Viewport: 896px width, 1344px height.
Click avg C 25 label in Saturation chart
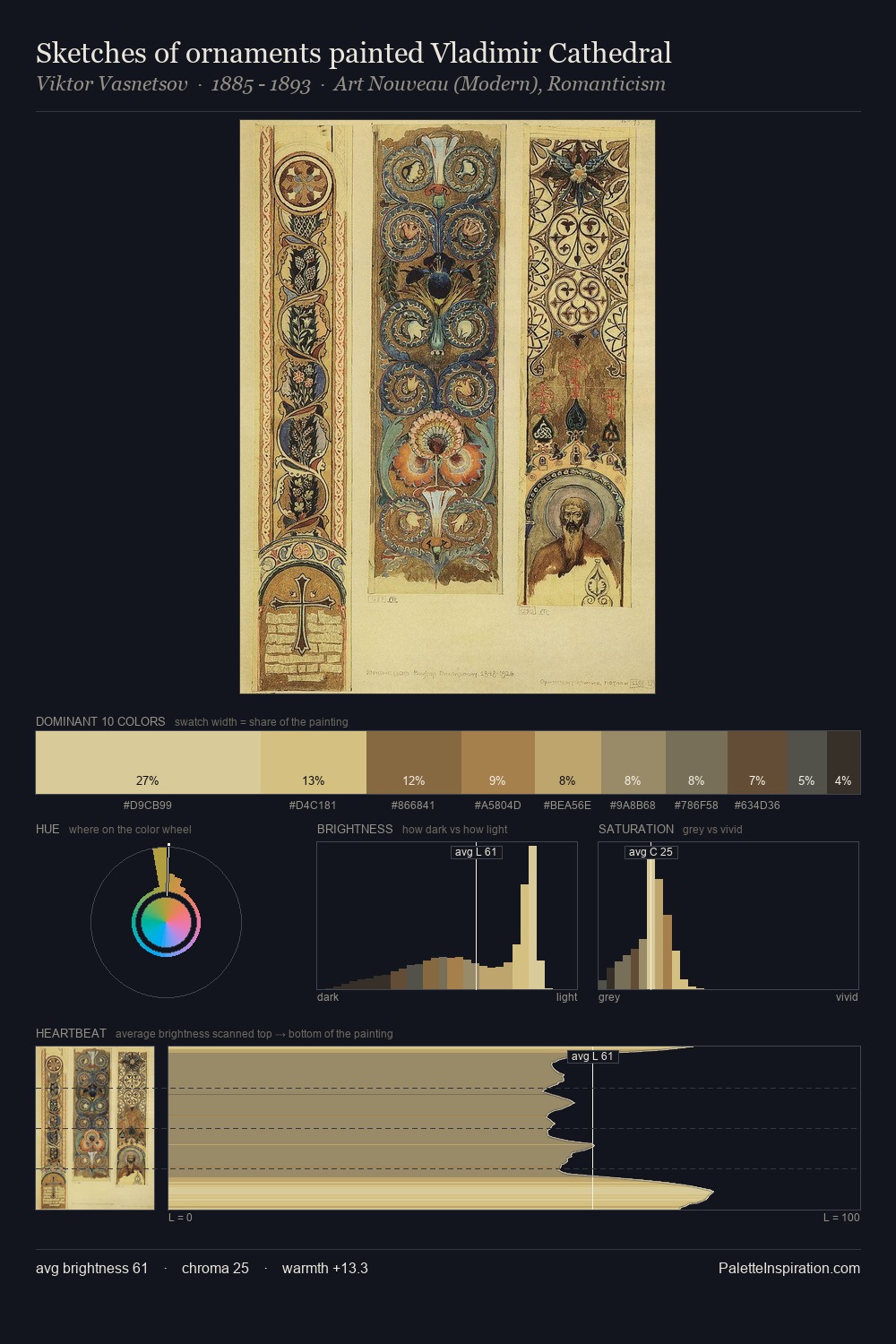(x=650, y=852)
